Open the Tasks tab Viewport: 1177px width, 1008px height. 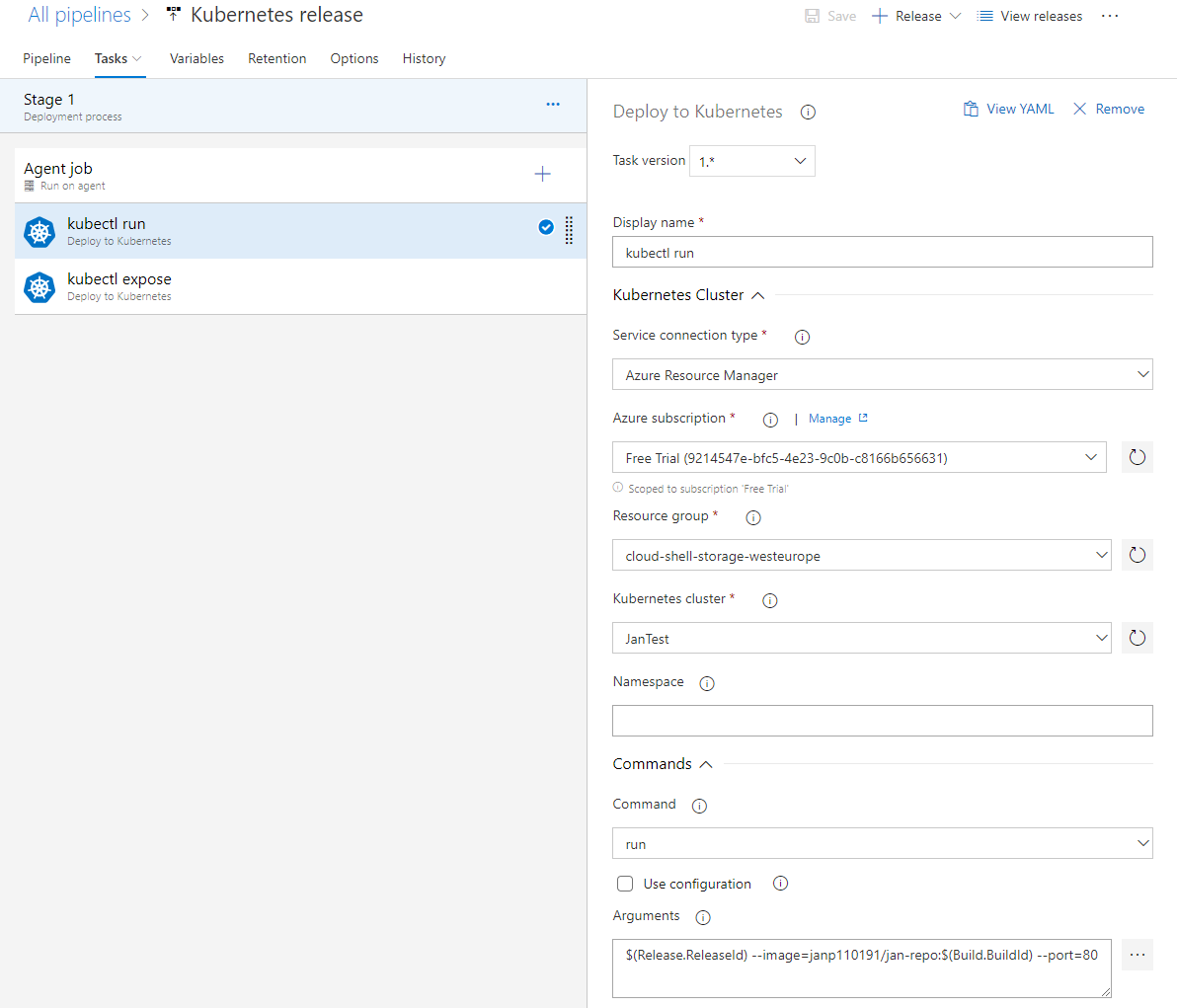point(118,58)
